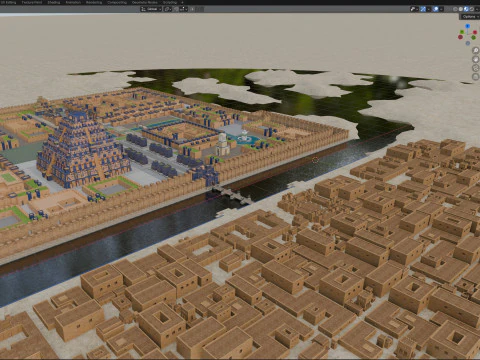Screen dimensions: 480x360
Task: Toggle viewport overlays display
Action: [x=435, y=9]
